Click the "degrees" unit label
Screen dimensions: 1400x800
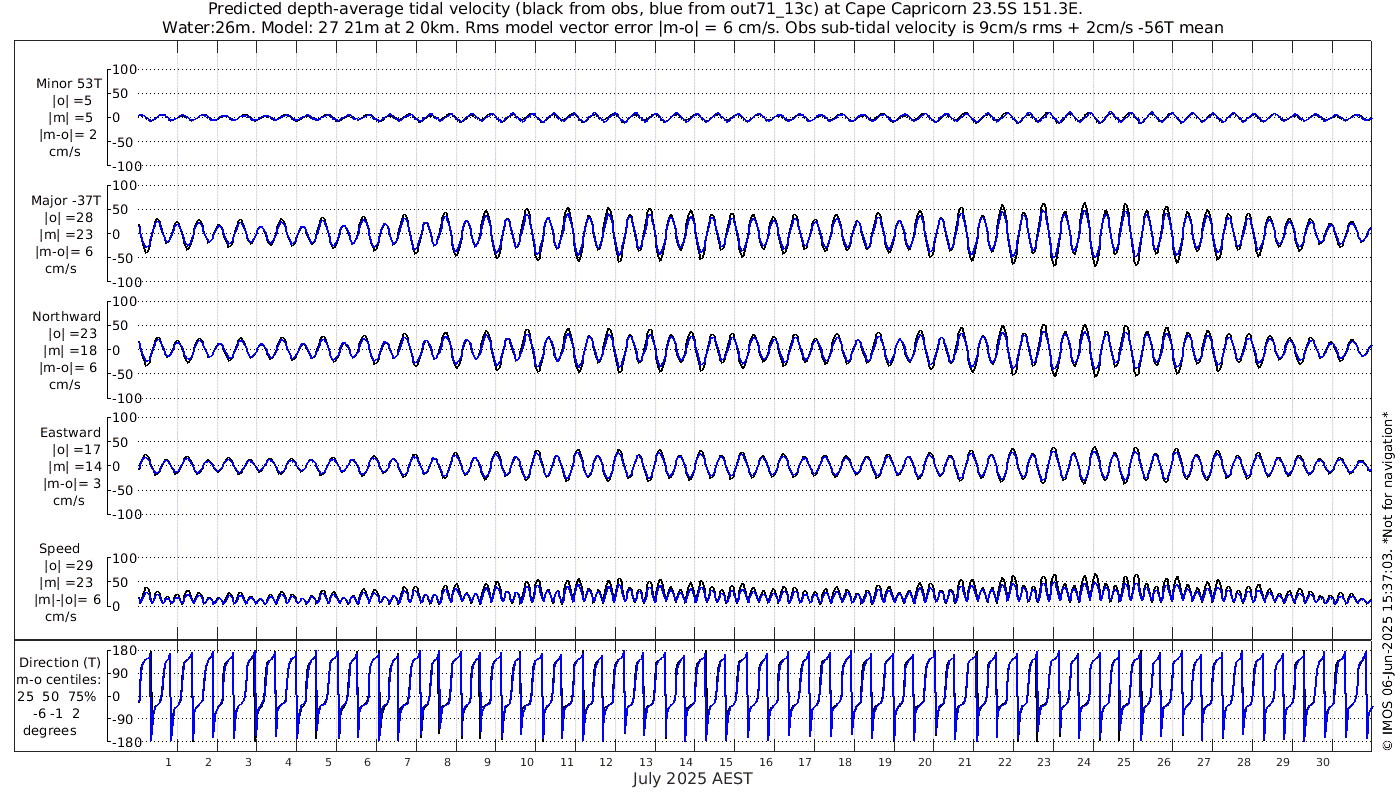[50, 730]
